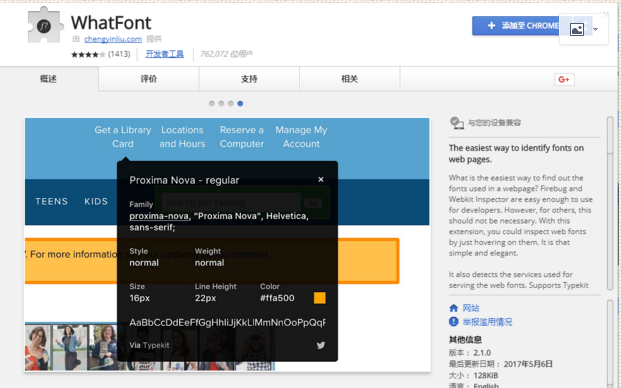Click first woman photo thumbnail in preview
This screenshot has height=388, width=621.
pos(38,348)
